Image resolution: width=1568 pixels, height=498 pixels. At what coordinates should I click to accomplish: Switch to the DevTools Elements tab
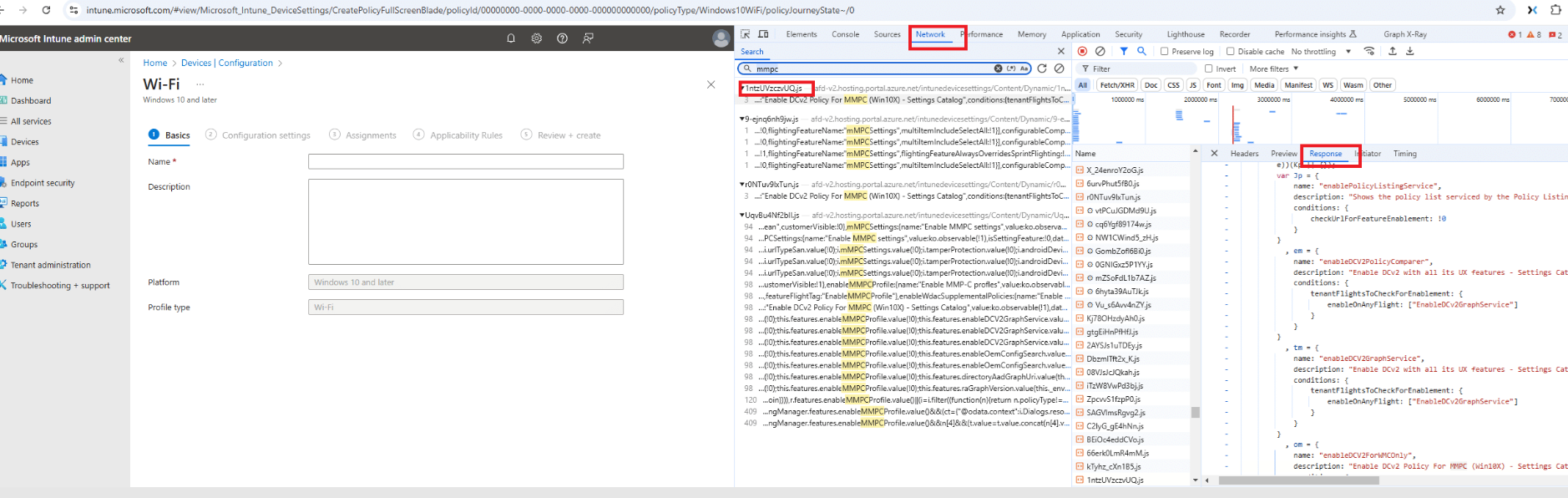click(x=802, y=34)
